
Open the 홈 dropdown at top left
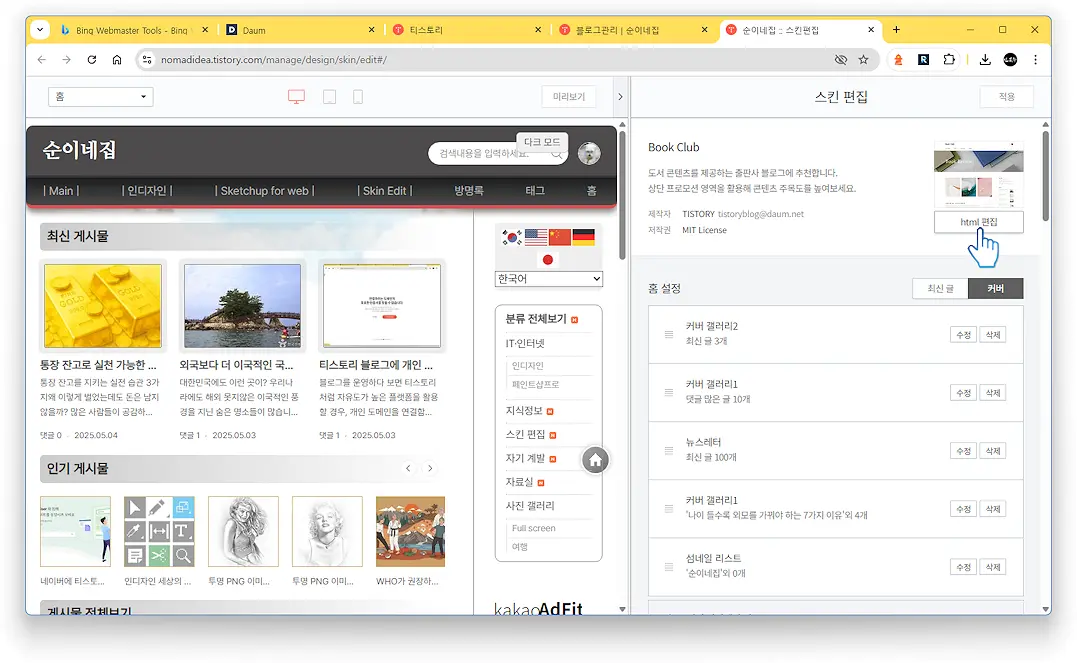(x=100, y=97)
